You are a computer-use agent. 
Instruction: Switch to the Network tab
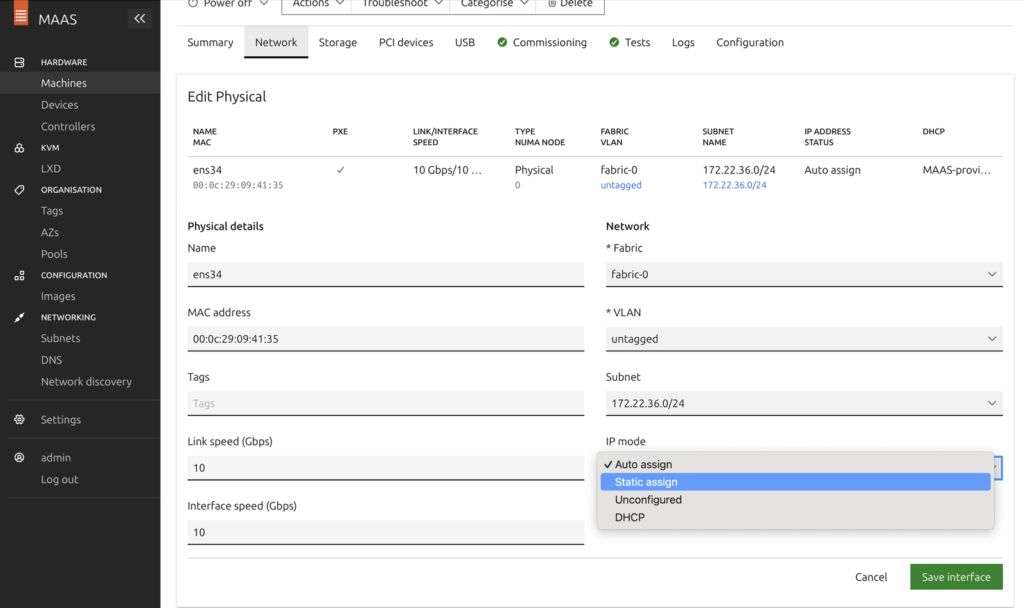click(x=276, y=42)
